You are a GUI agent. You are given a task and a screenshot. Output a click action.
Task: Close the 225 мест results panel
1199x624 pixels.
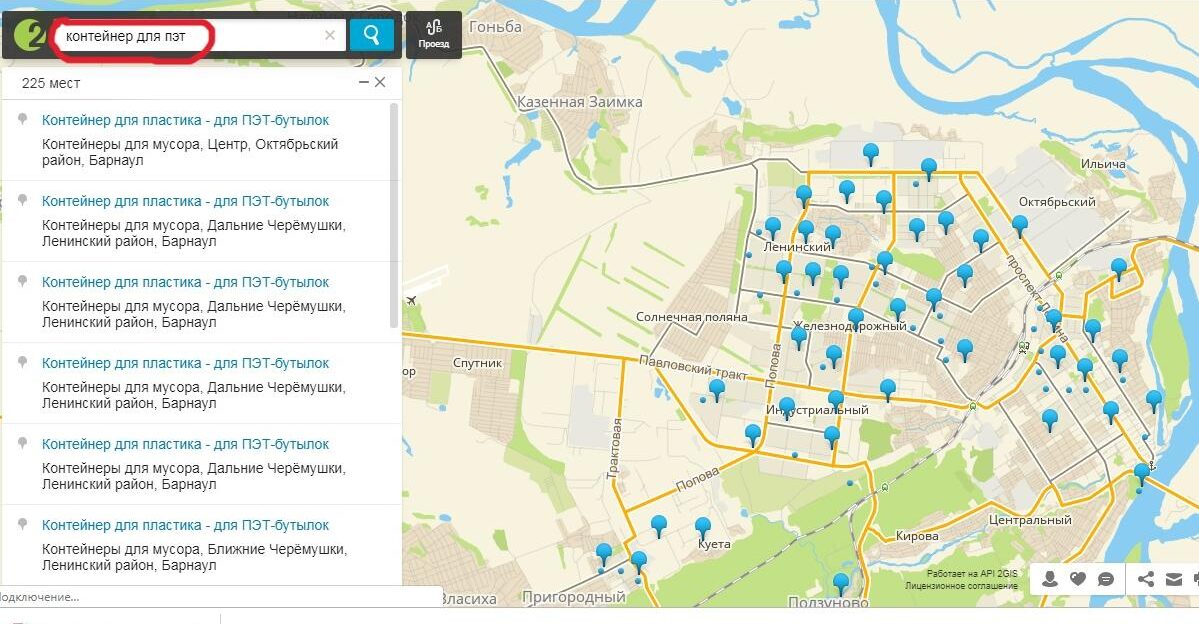(x=379, y=83)
